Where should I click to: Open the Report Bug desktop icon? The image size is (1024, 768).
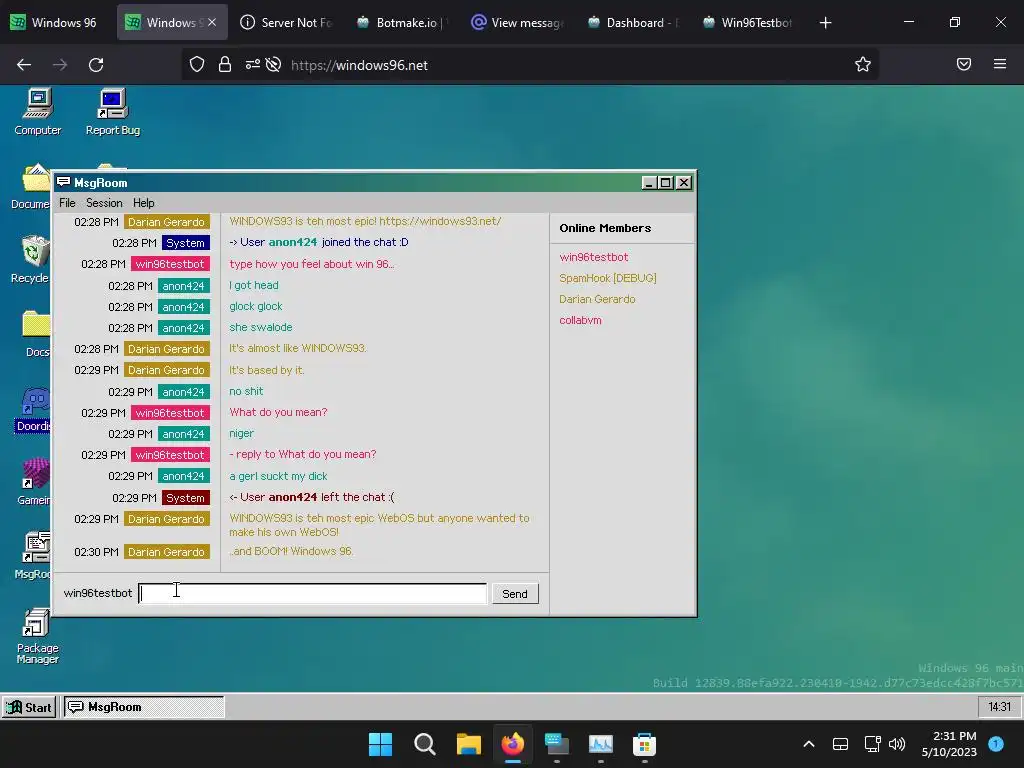coord(112,112)
